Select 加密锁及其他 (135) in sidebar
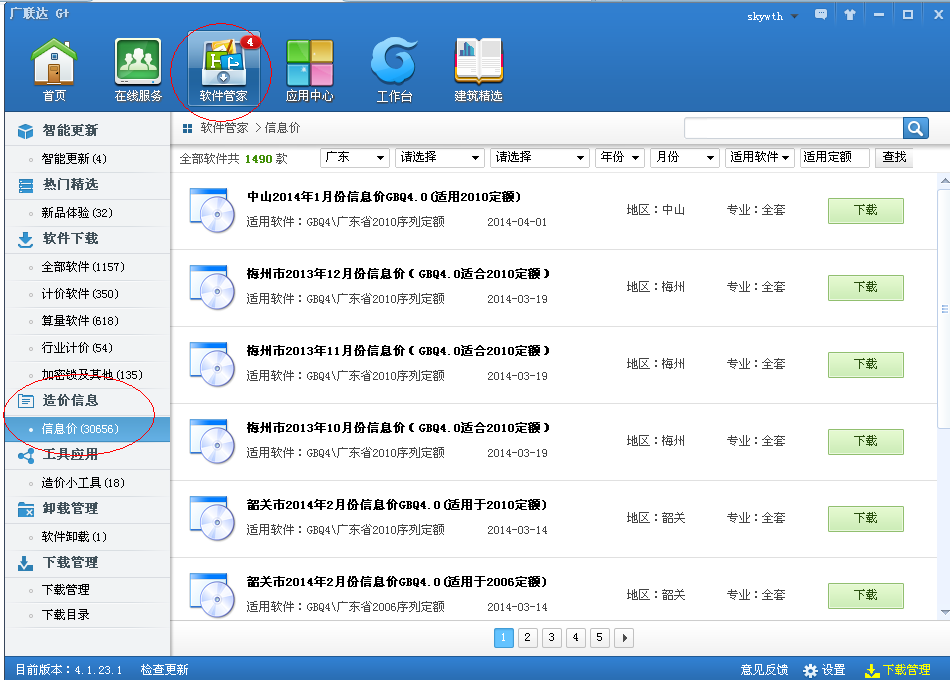Screen dimensions: 950x680 coord(92,375)
